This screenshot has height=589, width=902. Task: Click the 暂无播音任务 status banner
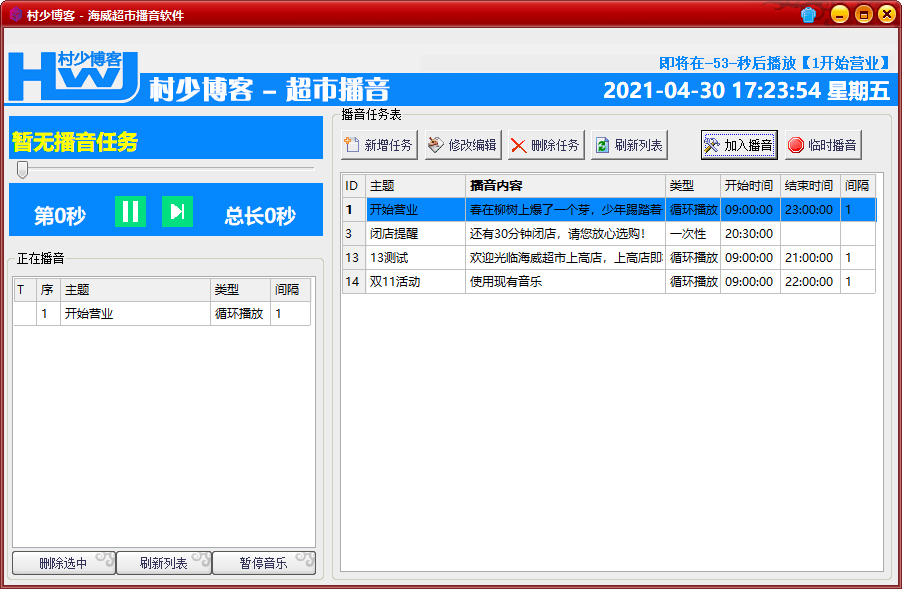click(x=166, y=138)
